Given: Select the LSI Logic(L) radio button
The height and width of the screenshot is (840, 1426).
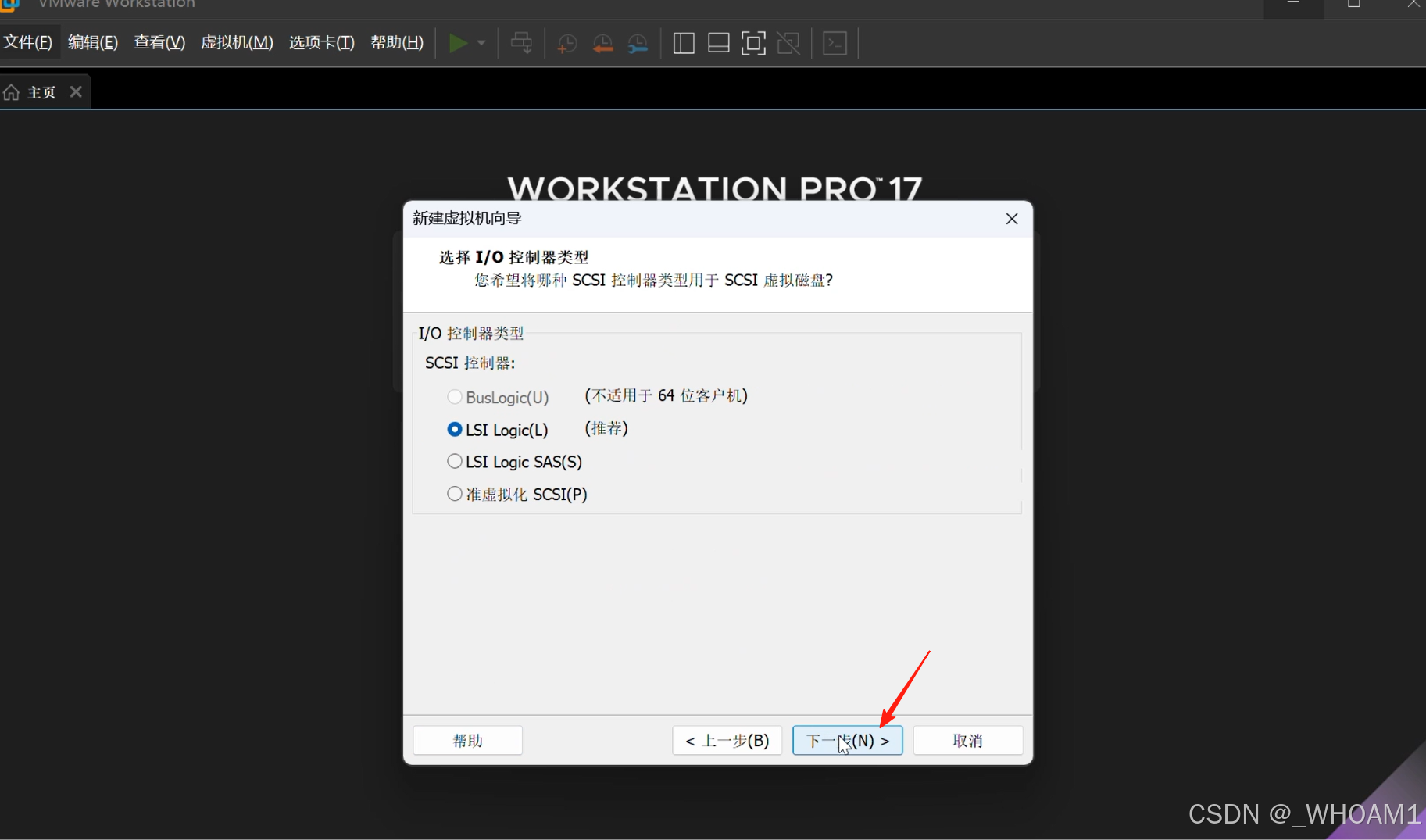Looking at the screenshot, I should coord(454,430).
